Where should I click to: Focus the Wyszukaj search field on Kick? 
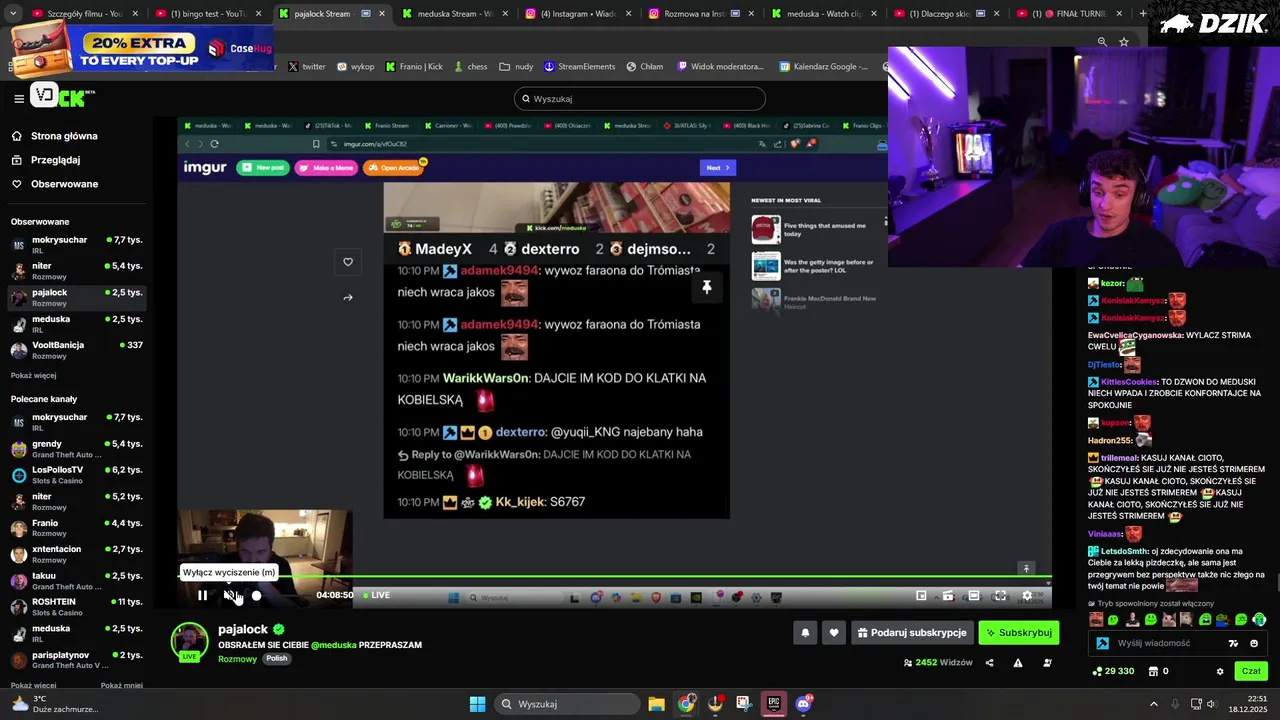[639, 99]
